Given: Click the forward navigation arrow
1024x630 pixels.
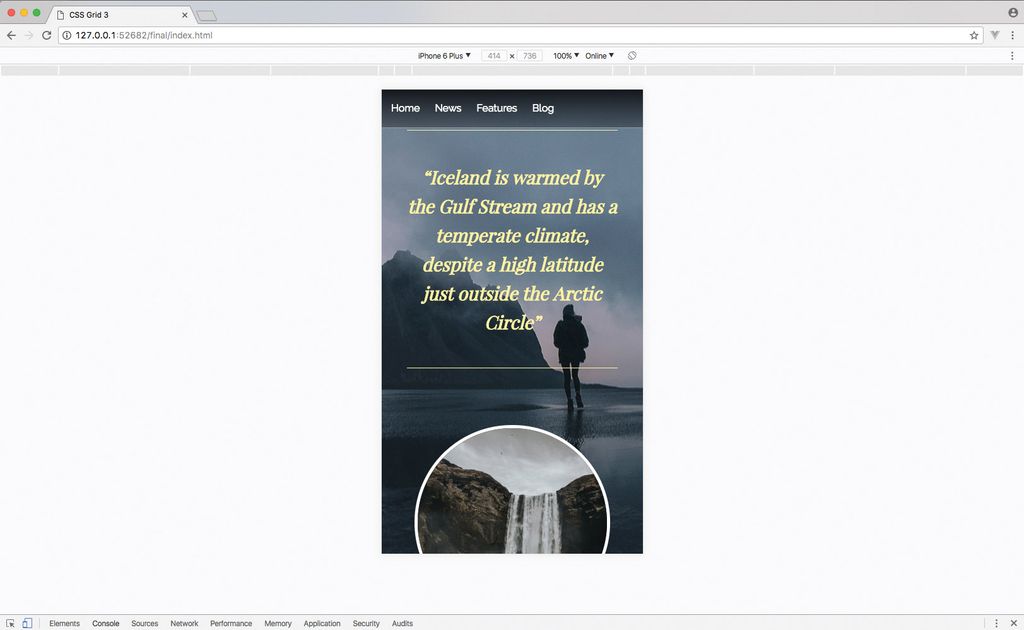Looking at the screenshot, I should pos(28,34).
